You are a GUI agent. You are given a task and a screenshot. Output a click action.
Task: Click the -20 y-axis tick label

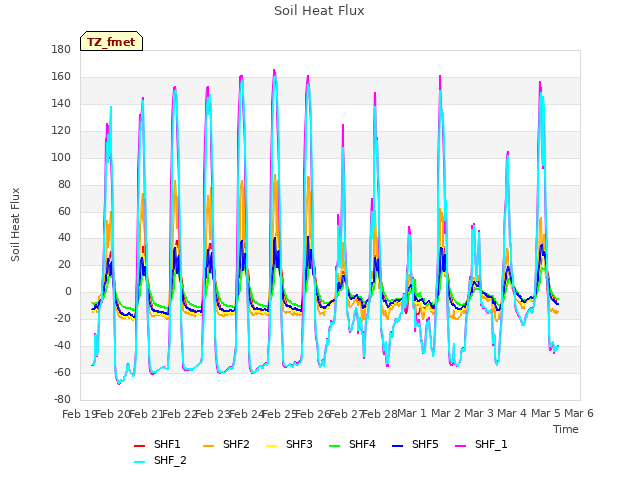coord(62,318)
